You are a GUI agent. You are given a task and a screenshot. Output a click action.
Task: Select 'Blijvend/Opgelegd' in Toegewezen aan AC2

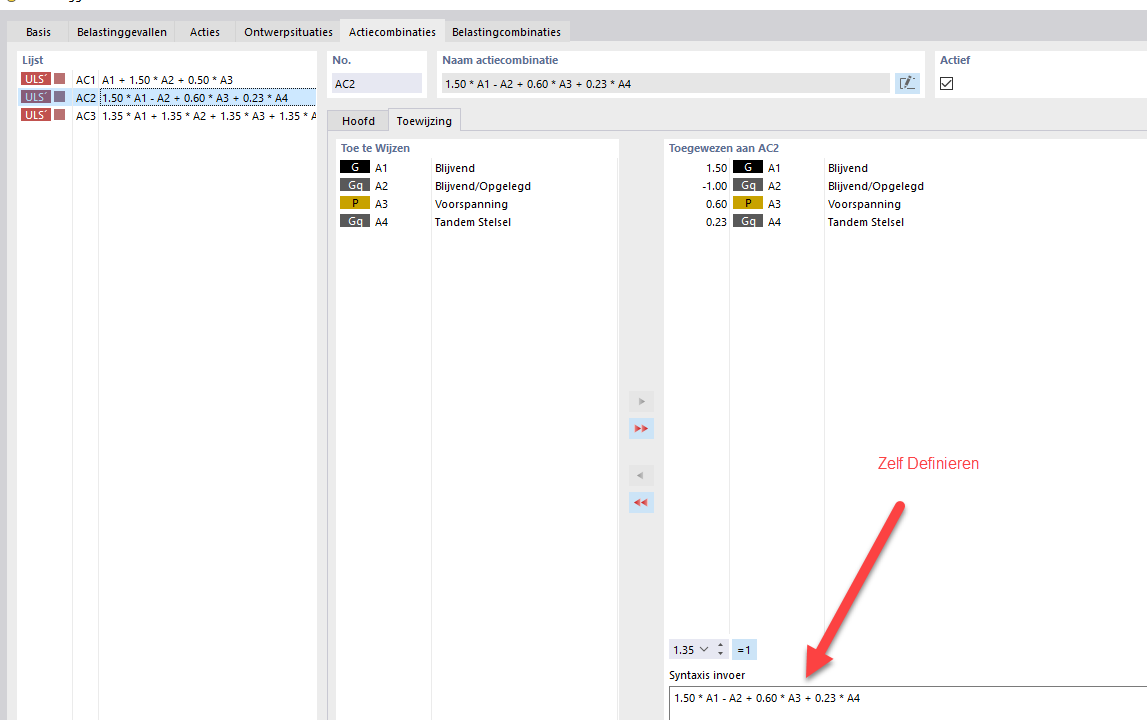point(876,186)
